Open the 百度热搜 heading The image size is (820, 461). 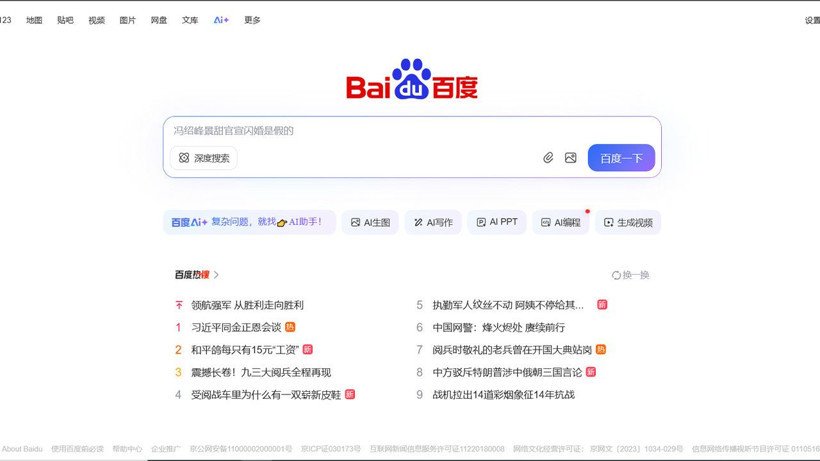192,275
